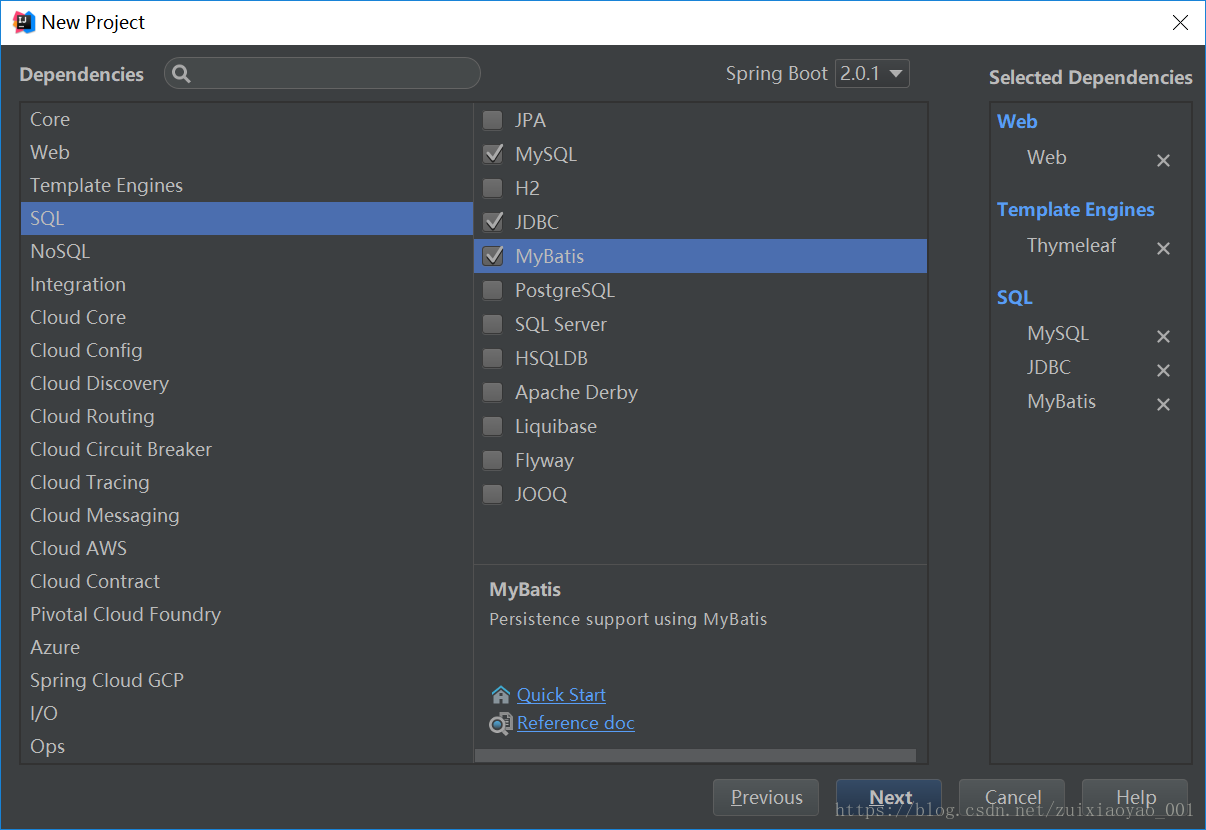1206x830 pixels.
Task: Open Cloud Contract category
Action: (246, 581)
